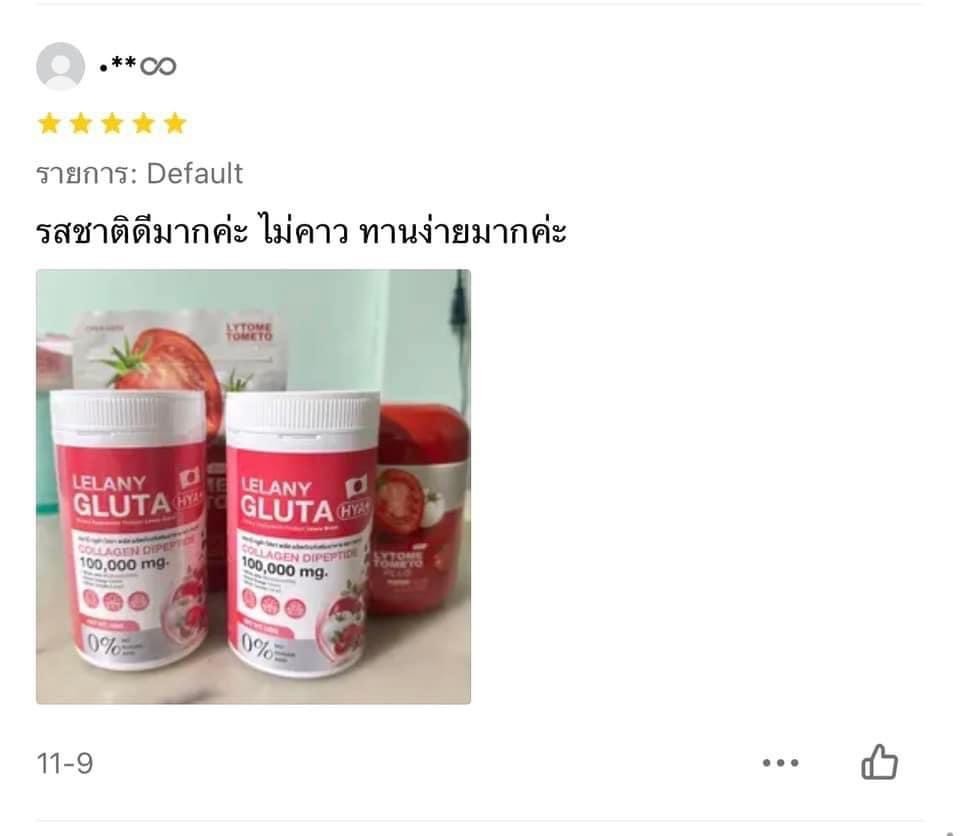Tap the right Lelany Gluta jar in photo
The image size is (960, 836).
pyautogui.click(x=301, y=535)
